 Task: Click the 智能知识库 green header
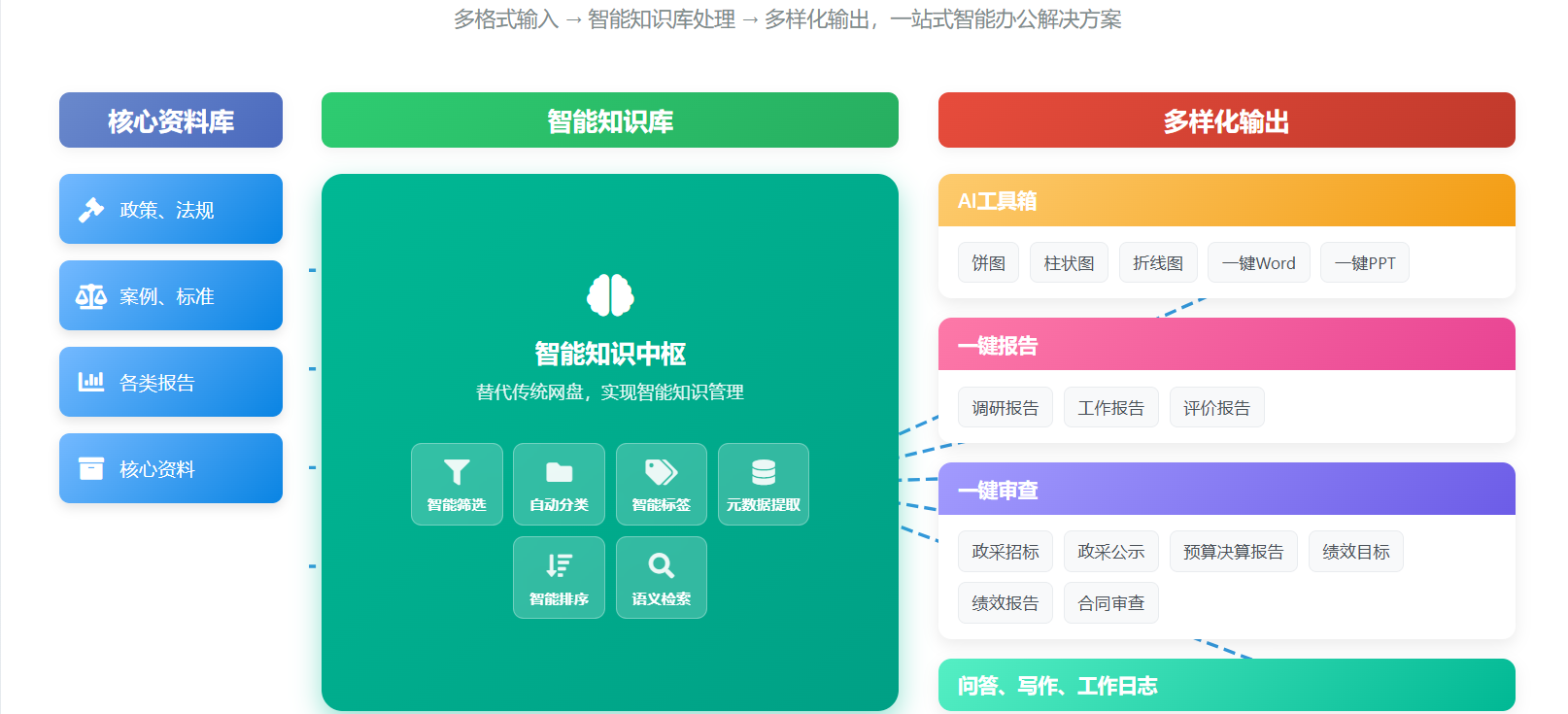[x=609, y=120]
